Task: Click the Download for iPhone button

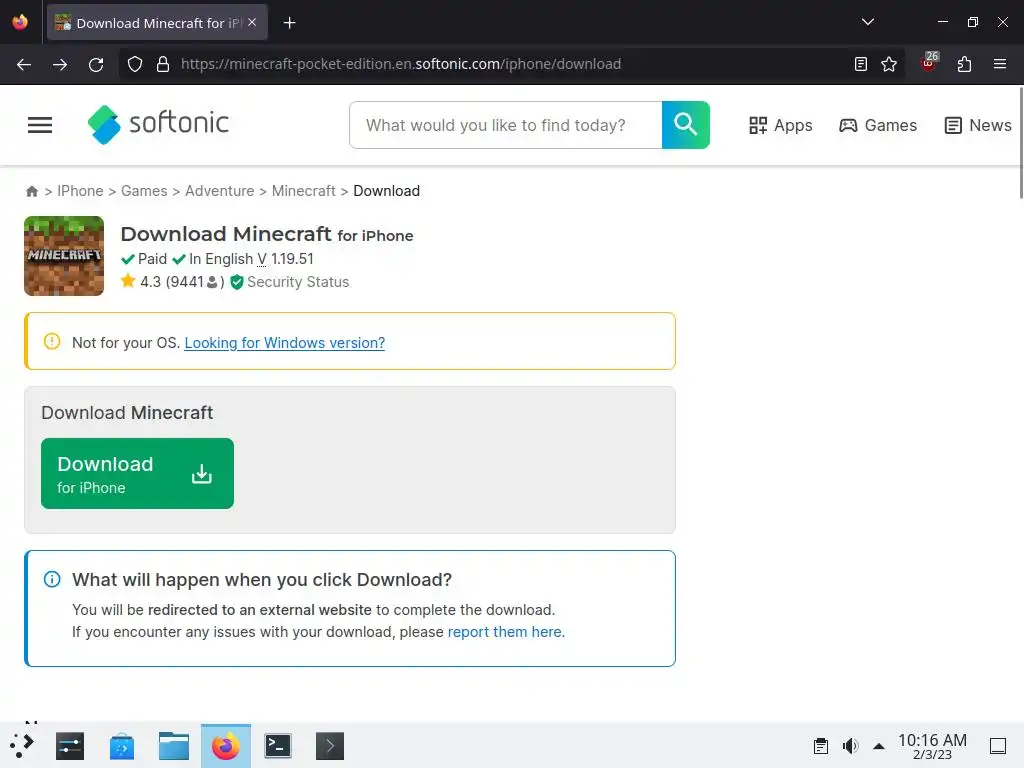Action: [x=137, y=473]
